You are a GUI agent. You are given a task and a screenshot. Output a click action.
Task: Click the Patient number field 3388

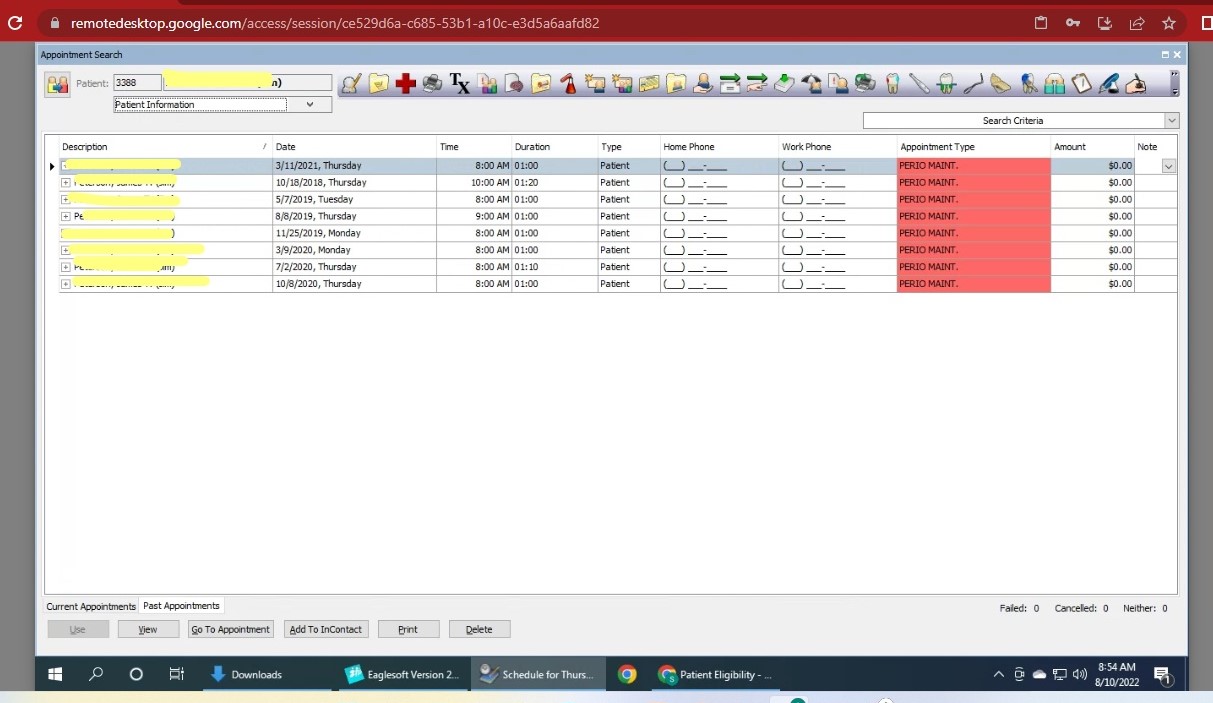(x=137, y=83)
